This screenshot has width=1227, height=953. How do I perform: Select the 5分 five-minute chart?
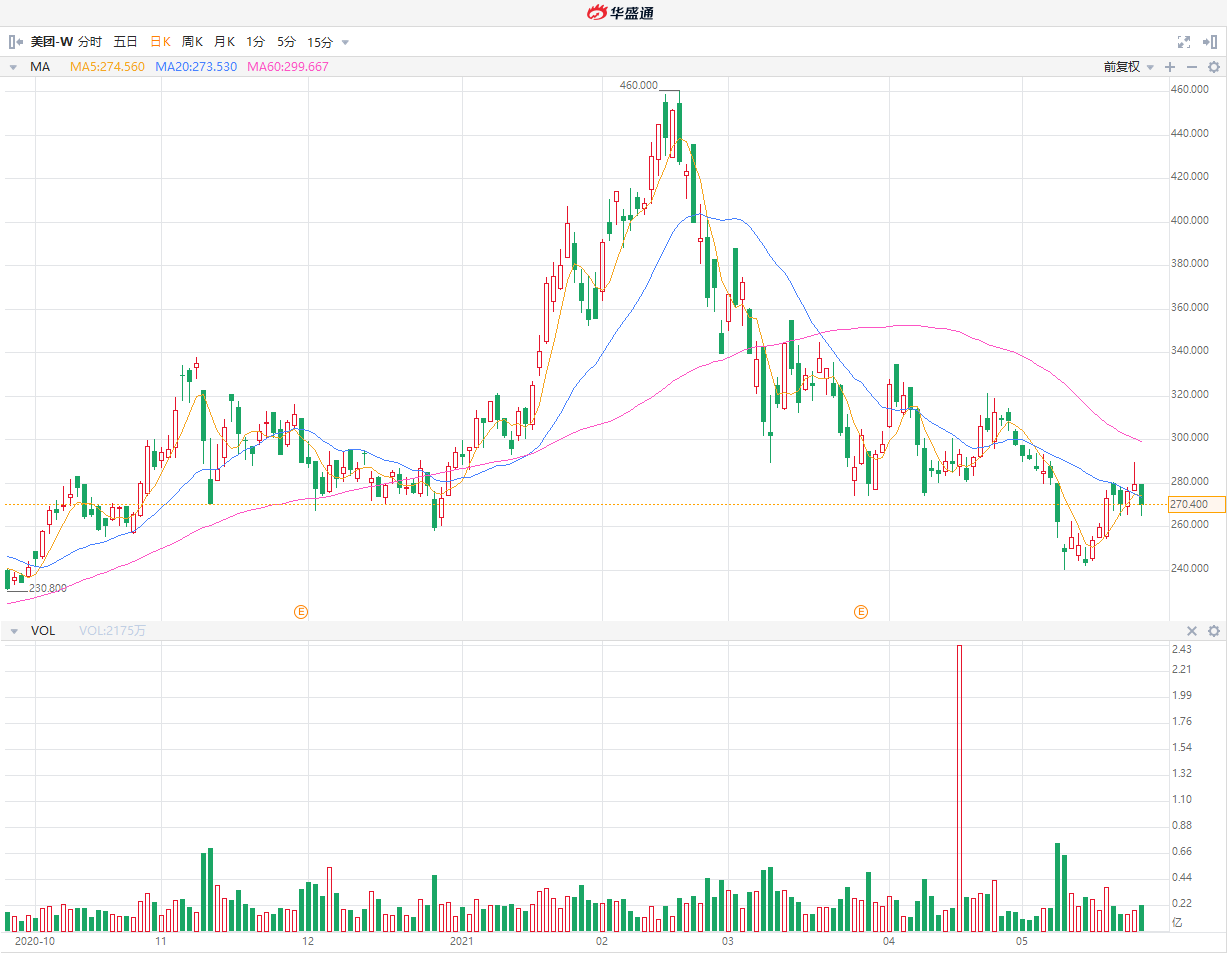(287, 42)
